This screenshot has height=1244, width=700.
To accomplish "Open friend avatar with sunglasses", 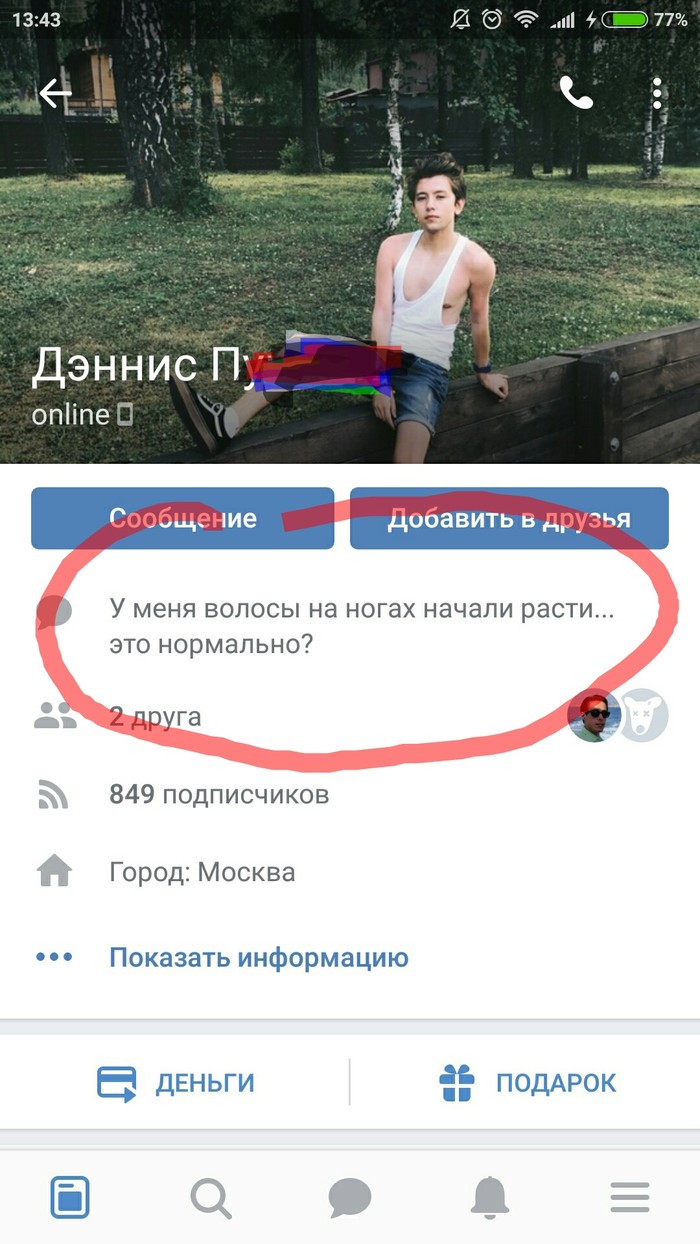I will coord(594,716).
